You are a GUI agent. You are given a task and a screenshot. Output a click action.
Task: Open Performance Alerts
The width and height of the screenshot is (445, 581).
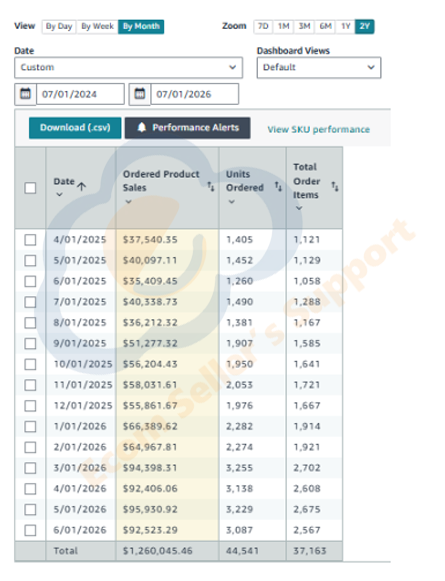(187, 128)
